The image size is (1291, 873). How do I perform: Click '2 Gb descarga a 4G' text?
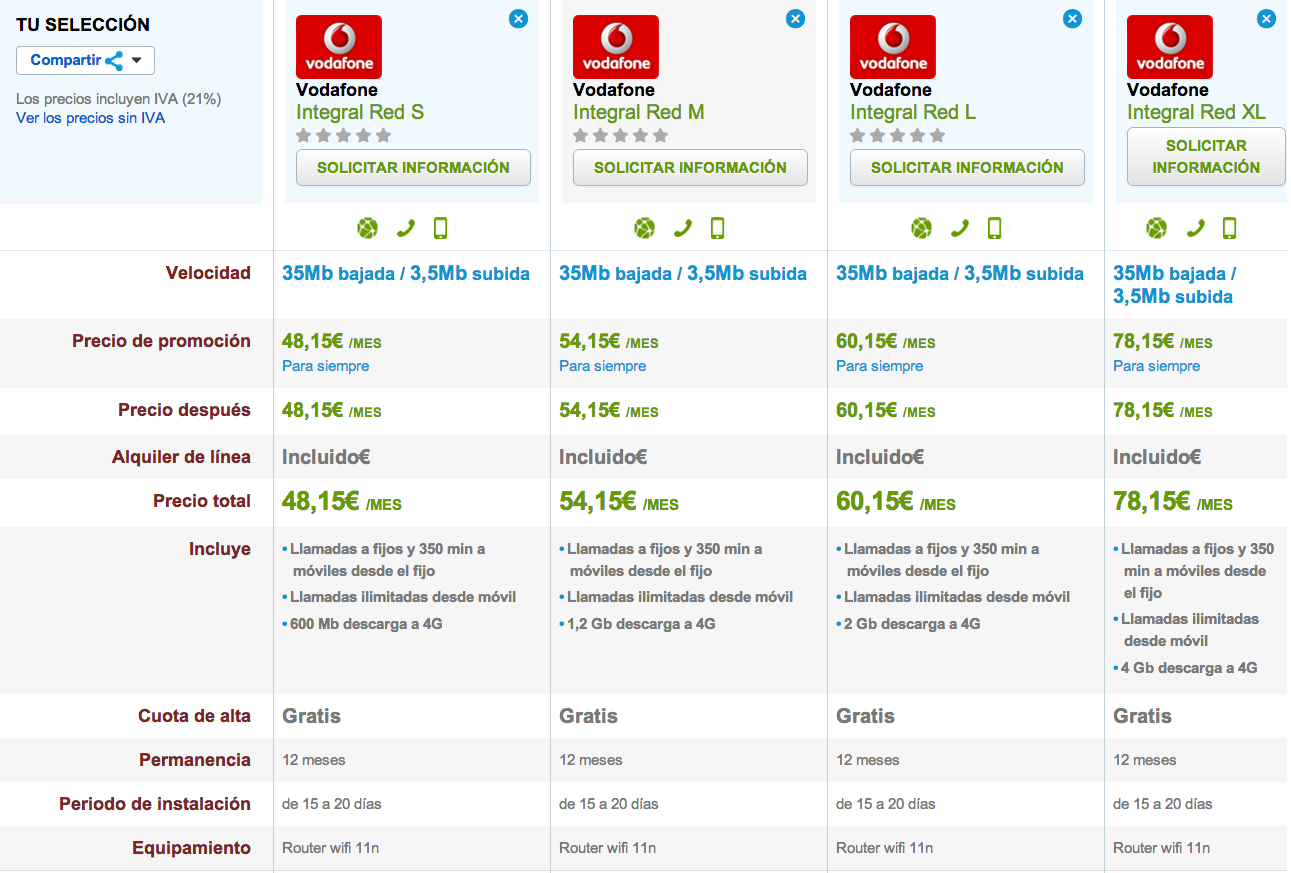912,624
